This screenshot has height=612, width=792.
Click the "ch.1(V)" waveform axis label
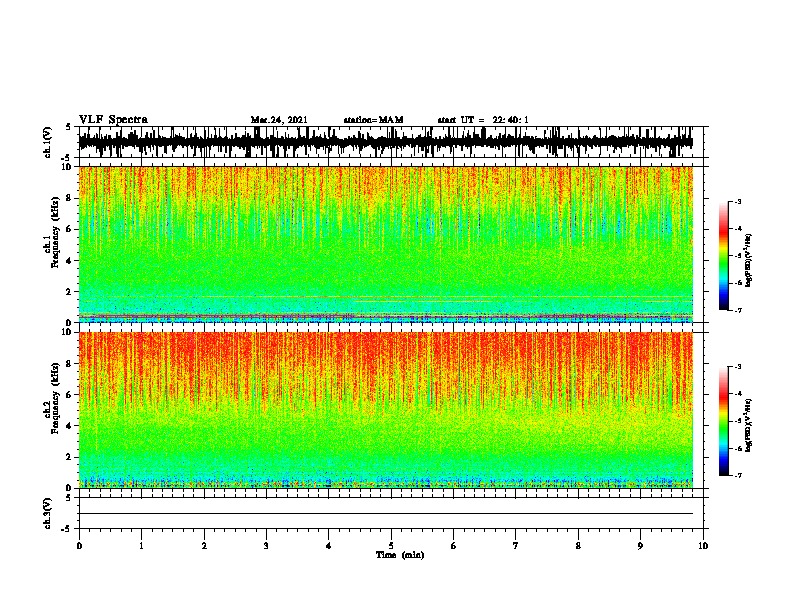(48, 142)
